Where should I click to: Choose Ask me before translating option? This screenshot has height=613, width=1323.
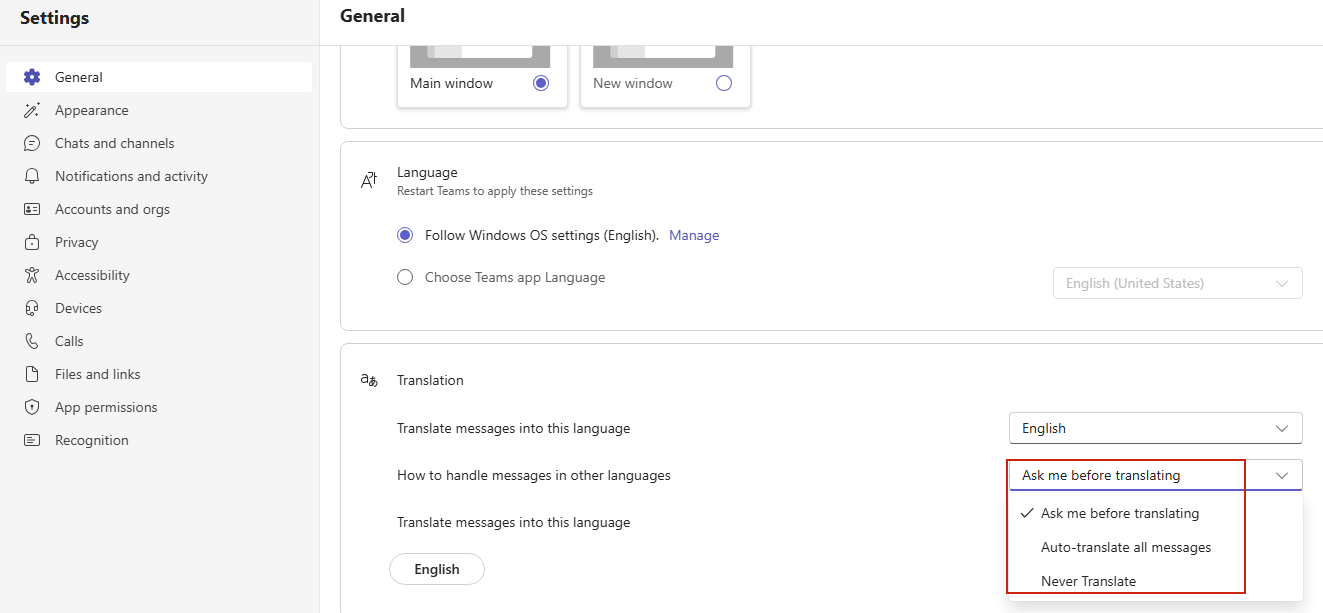pyautogui.click(x=1156, y=513)
